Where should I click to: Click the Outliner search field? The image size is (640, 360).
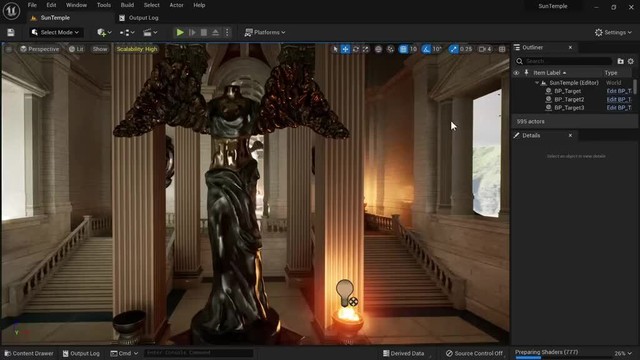(563, 61)
